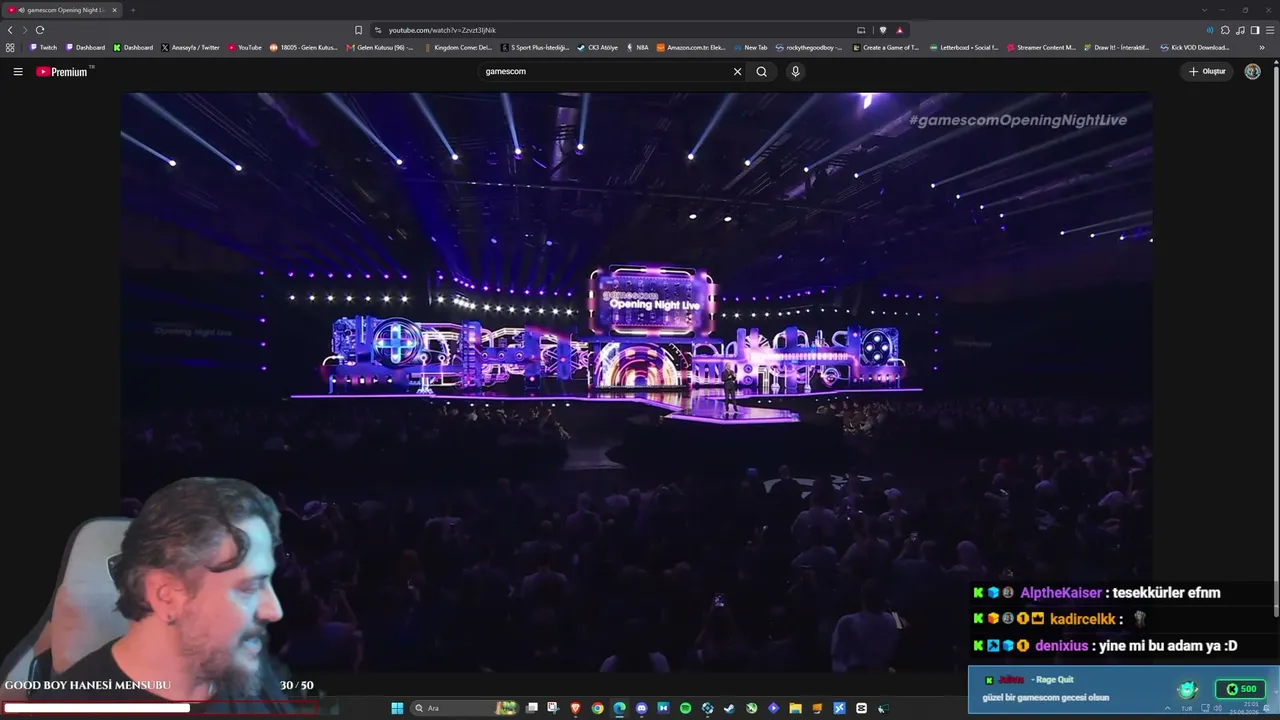1280x720 pixels.
Task: Clear the gamescom search query
Action: [x=737, y=72]
